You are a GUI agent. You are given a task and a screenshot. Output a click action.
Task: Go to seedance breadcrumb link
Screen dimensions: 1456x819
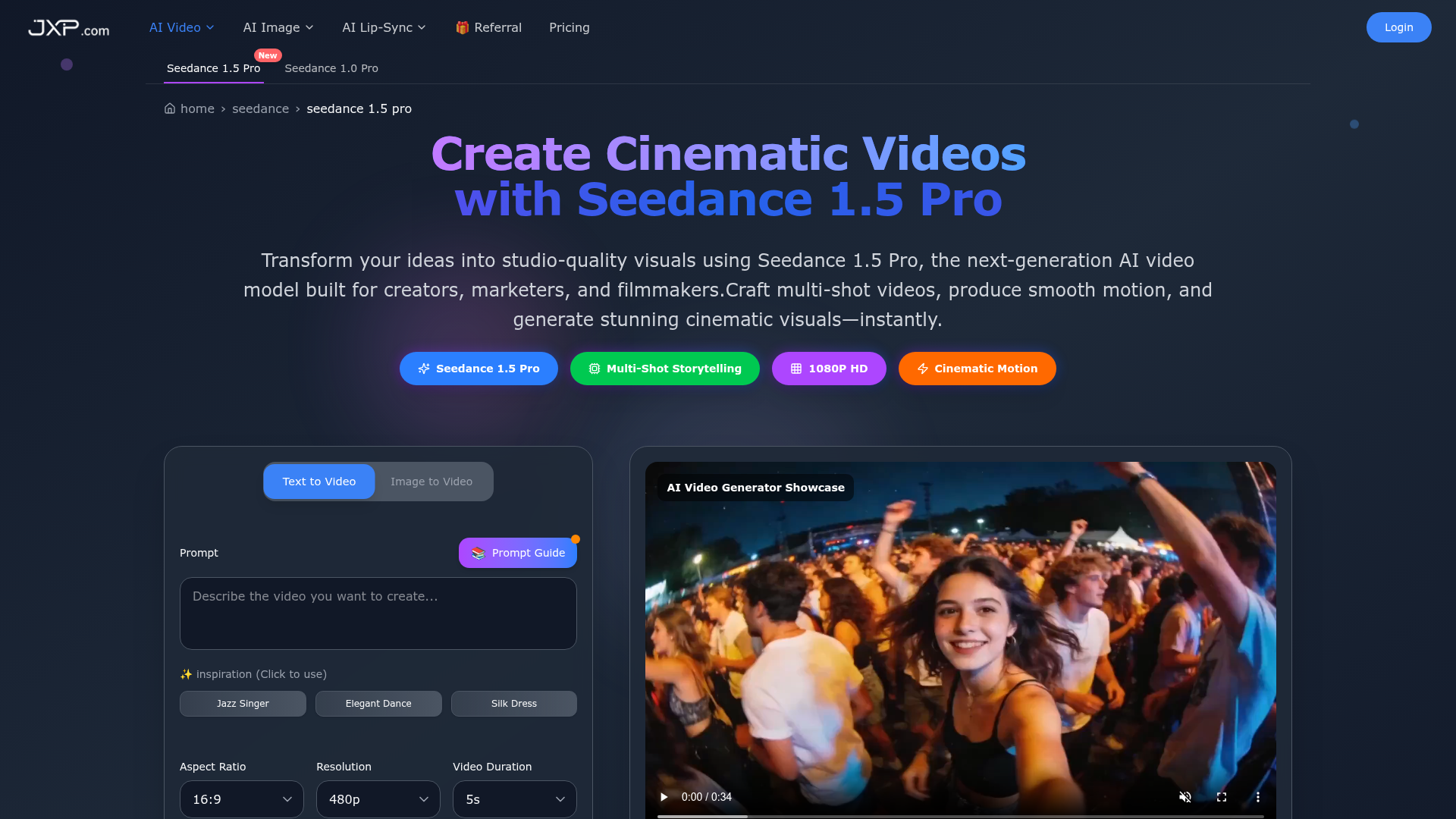click(x=261, y=108)
